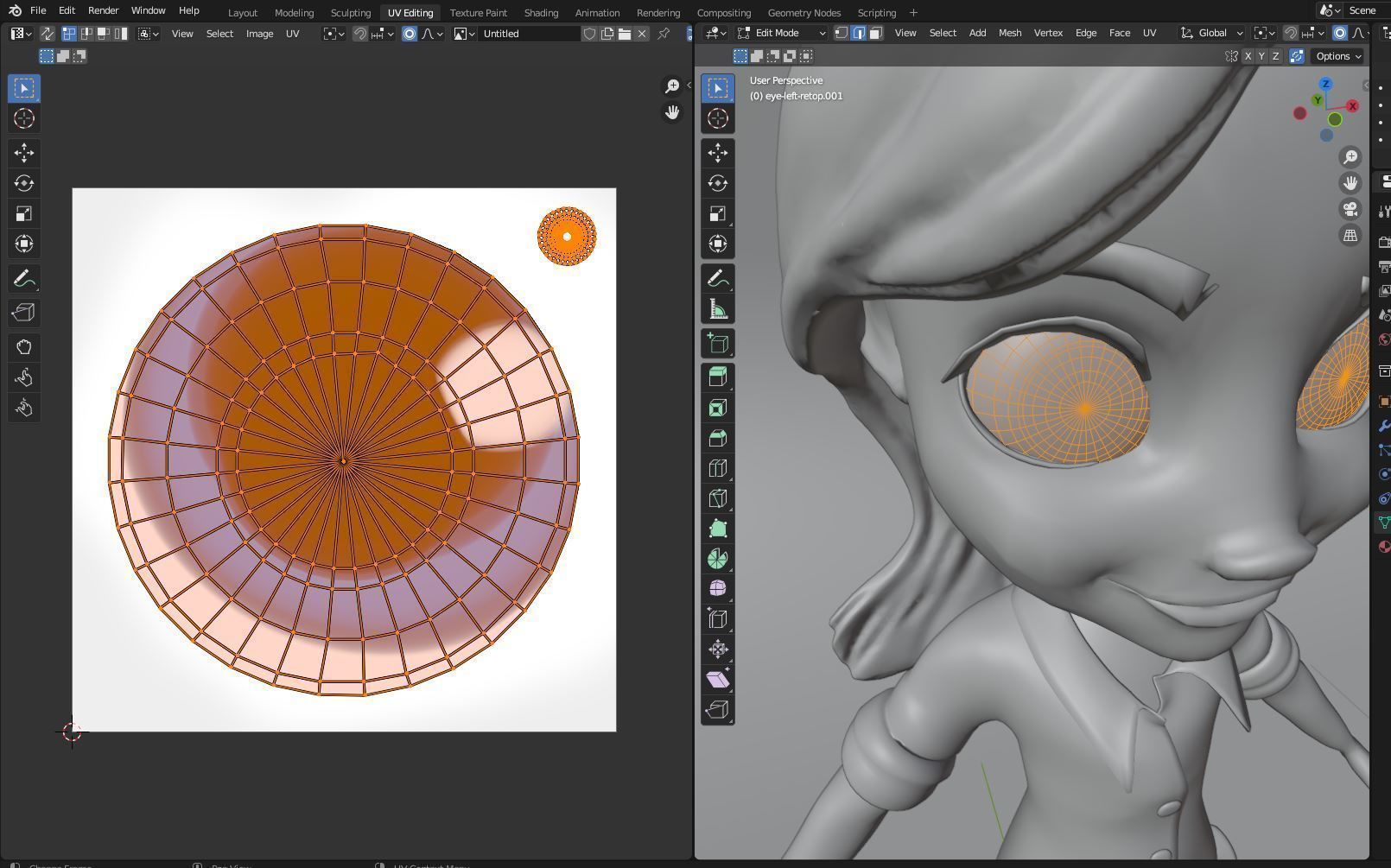Switch 3D viewport to camera view
The image size is (1391, 868).
(x=1350, y=209)
